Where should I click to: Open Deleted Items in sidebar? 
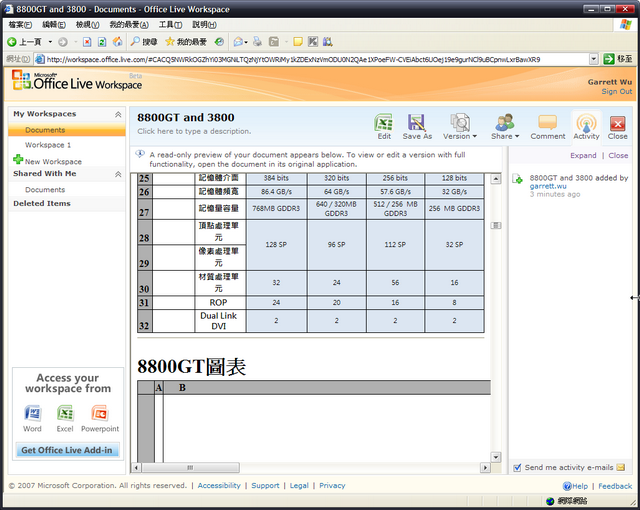click(42, 203)
